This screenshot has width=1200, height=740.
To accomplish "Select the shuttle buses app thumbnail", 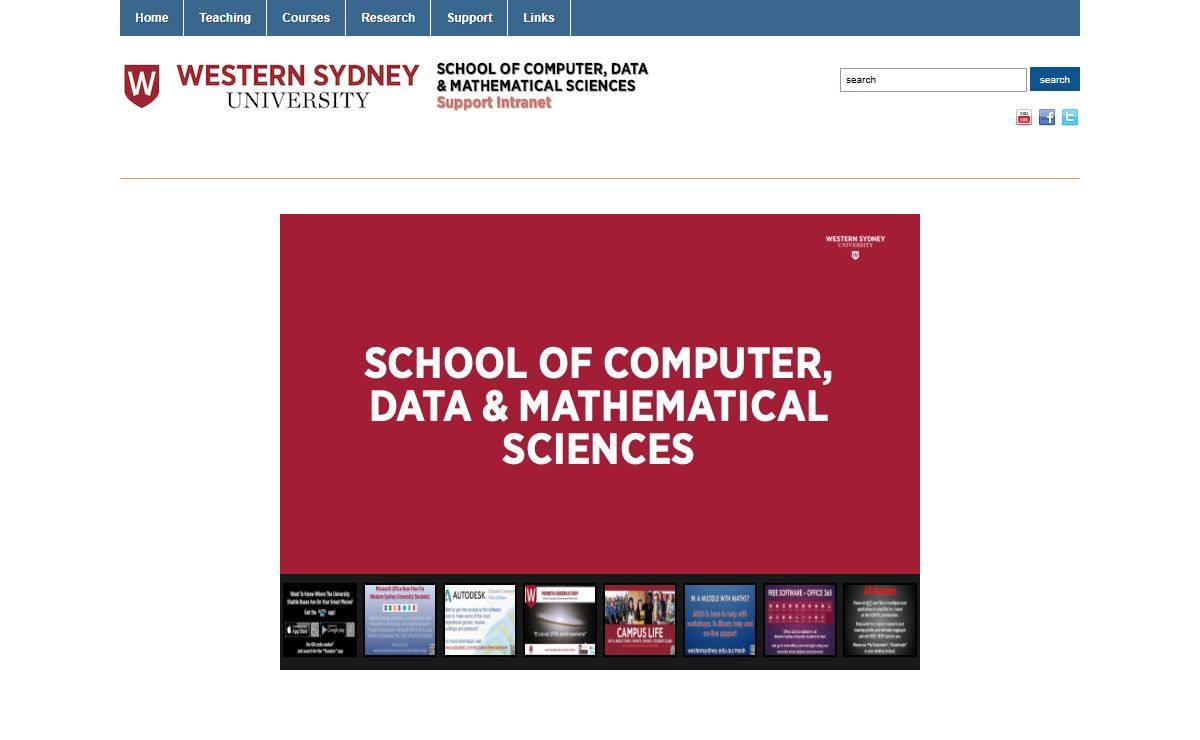I will pyautogui.click(x=320, y=620).
